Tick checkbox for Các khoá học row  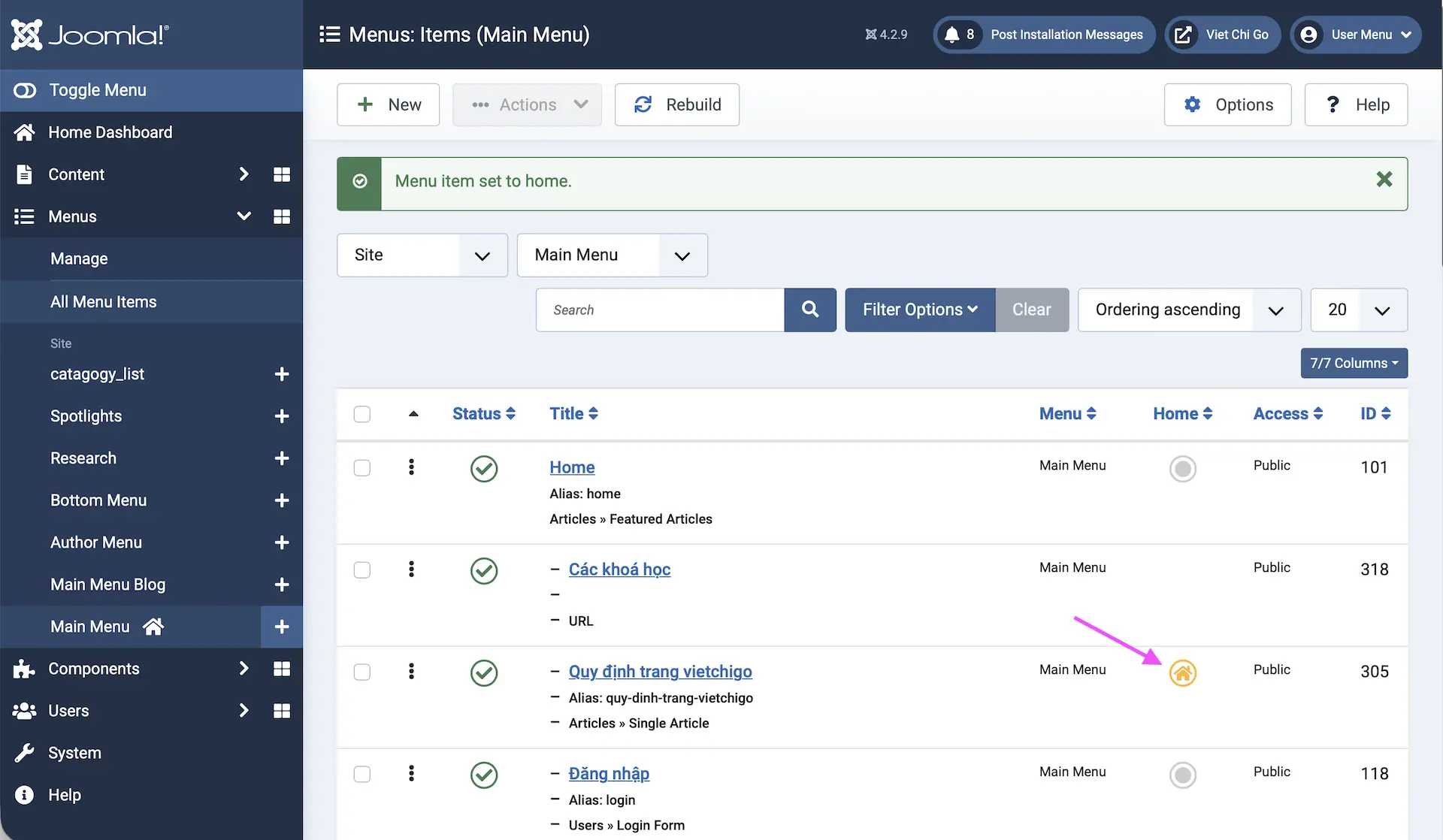coord(362,570)
